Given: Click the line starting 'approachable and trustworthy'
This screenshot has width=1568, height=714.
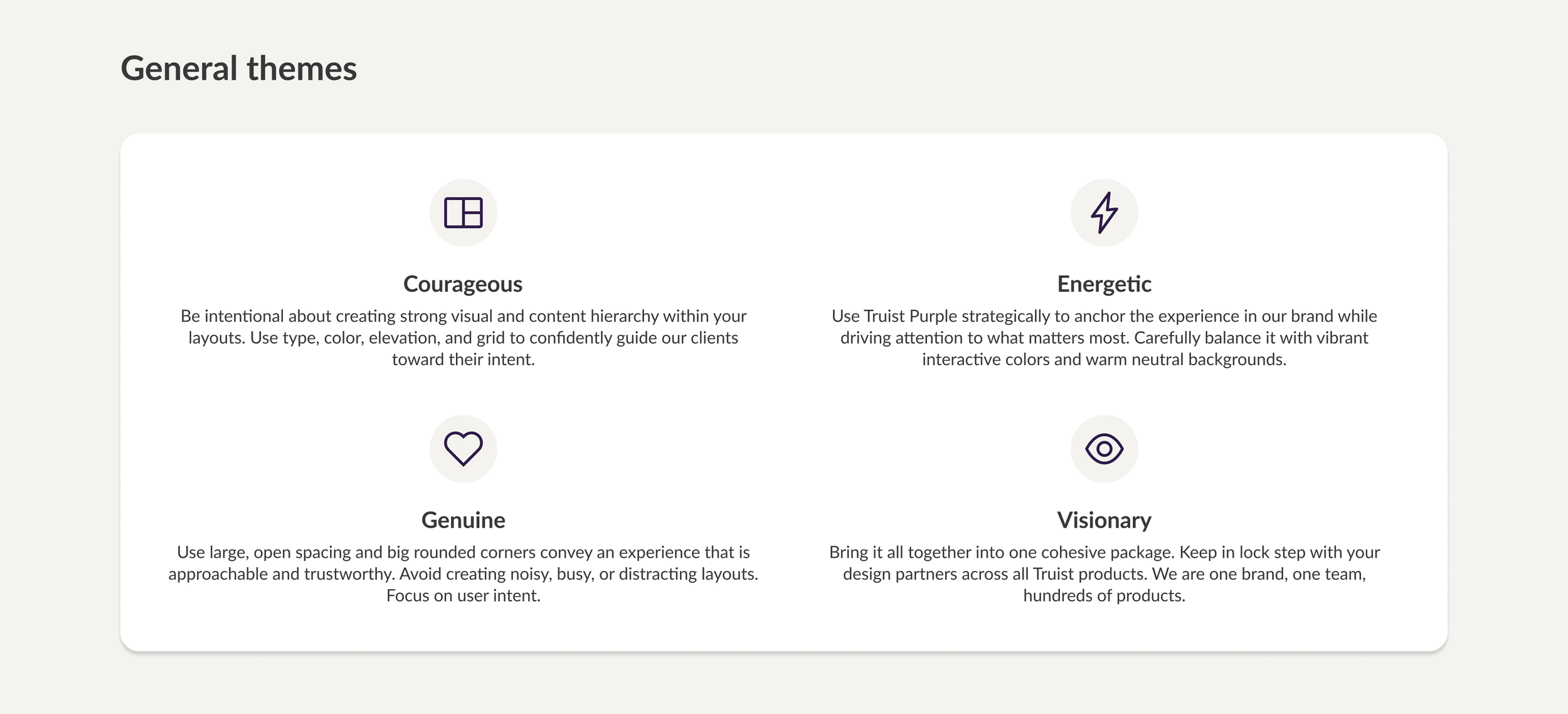Looking at the screenshot, I should (463, 574).
